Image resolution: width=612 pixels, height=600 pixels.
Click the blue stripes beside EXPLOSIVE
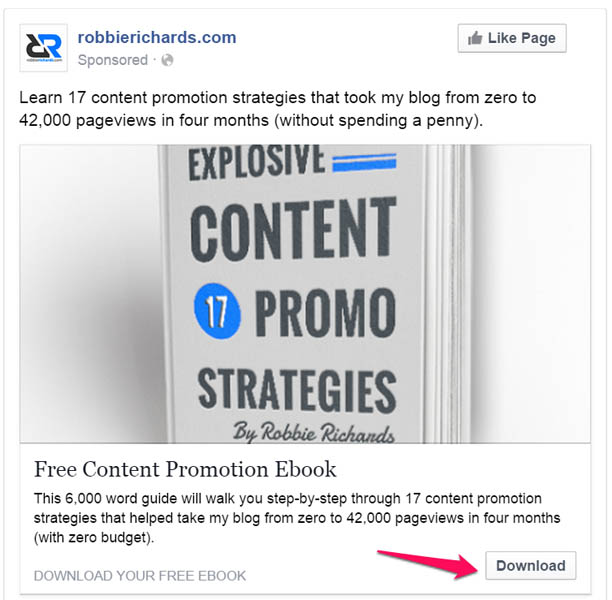pos(364,163)
